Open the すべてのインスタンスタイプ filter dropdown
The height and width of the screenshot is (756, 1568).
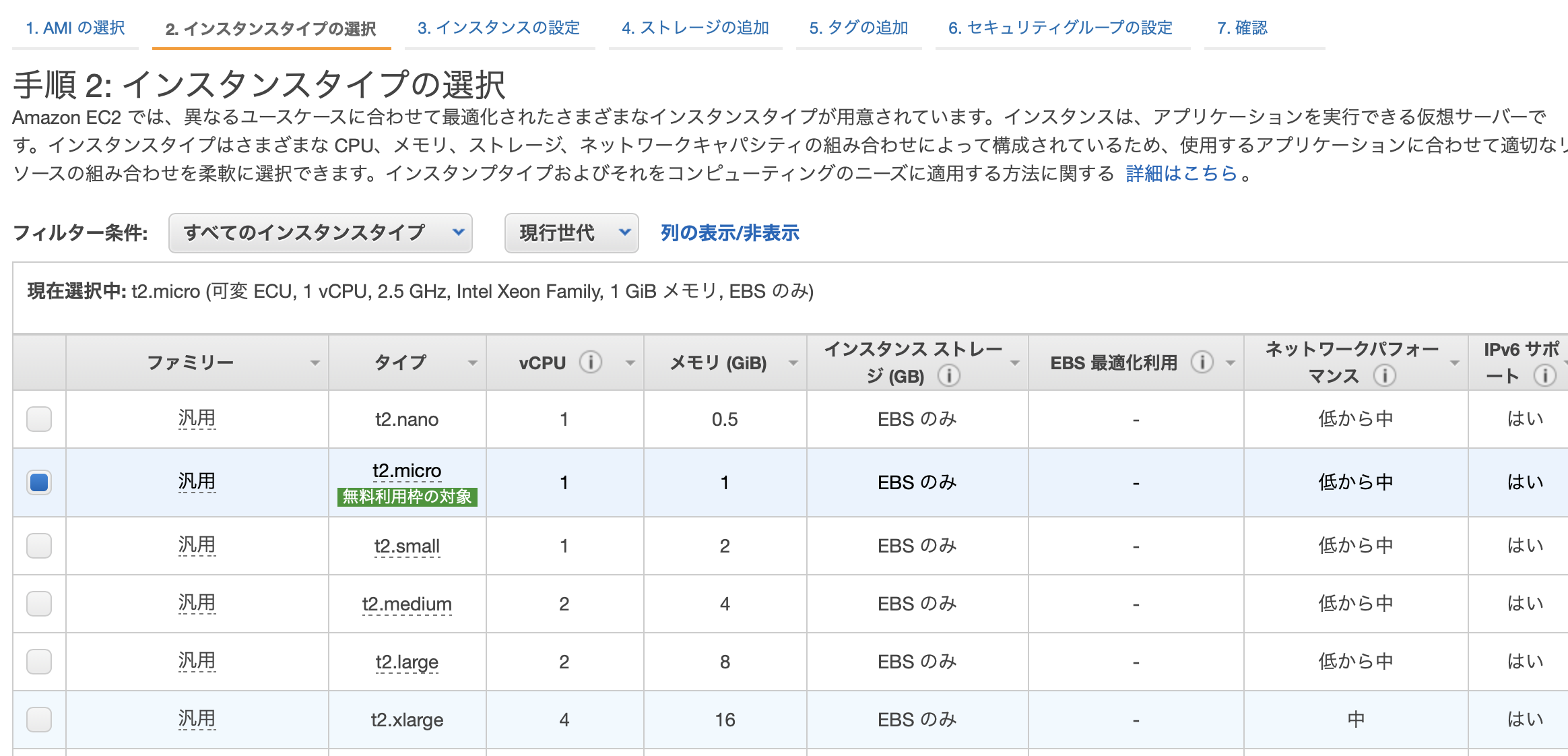(x=321, y=233)
